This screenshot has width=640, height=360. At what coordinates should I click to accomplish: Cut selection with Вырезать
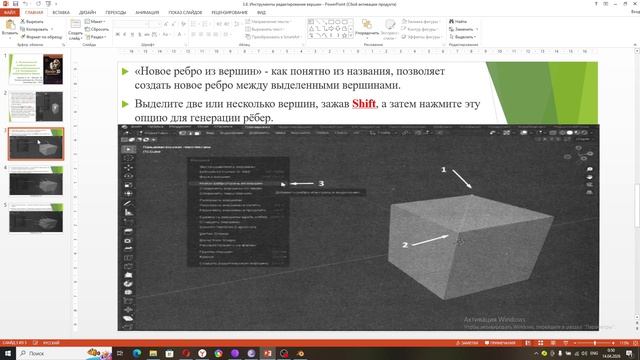pos(32,21)
